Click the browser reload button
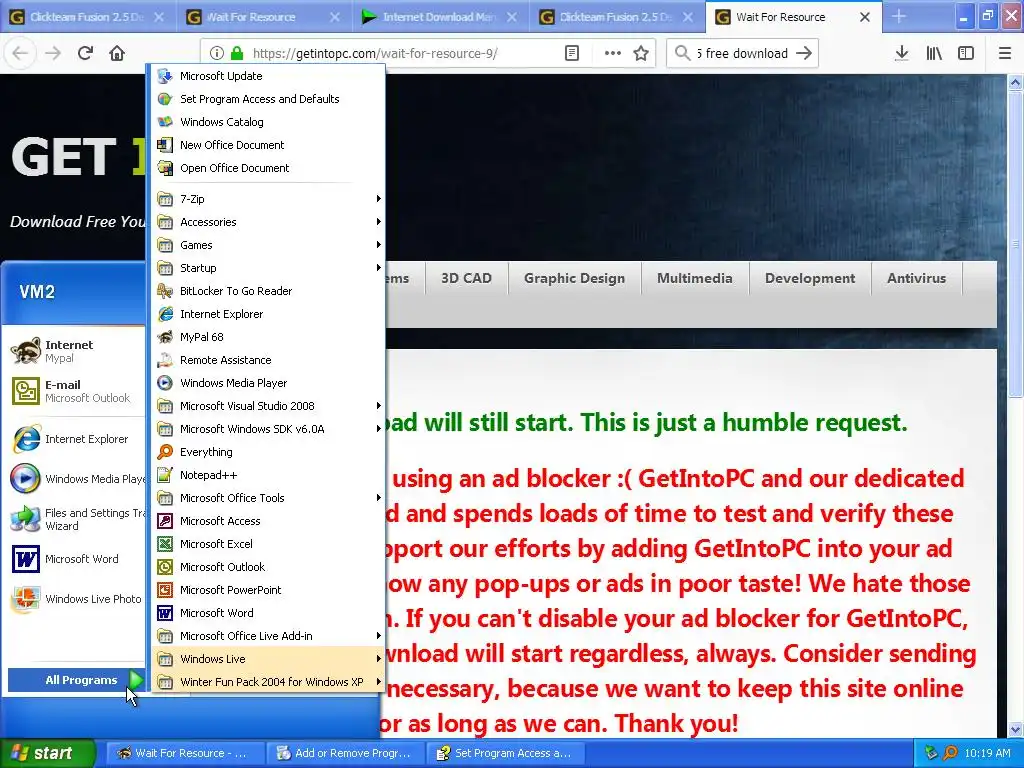Viewport: 1024px width, 768px height. (85, 53)
